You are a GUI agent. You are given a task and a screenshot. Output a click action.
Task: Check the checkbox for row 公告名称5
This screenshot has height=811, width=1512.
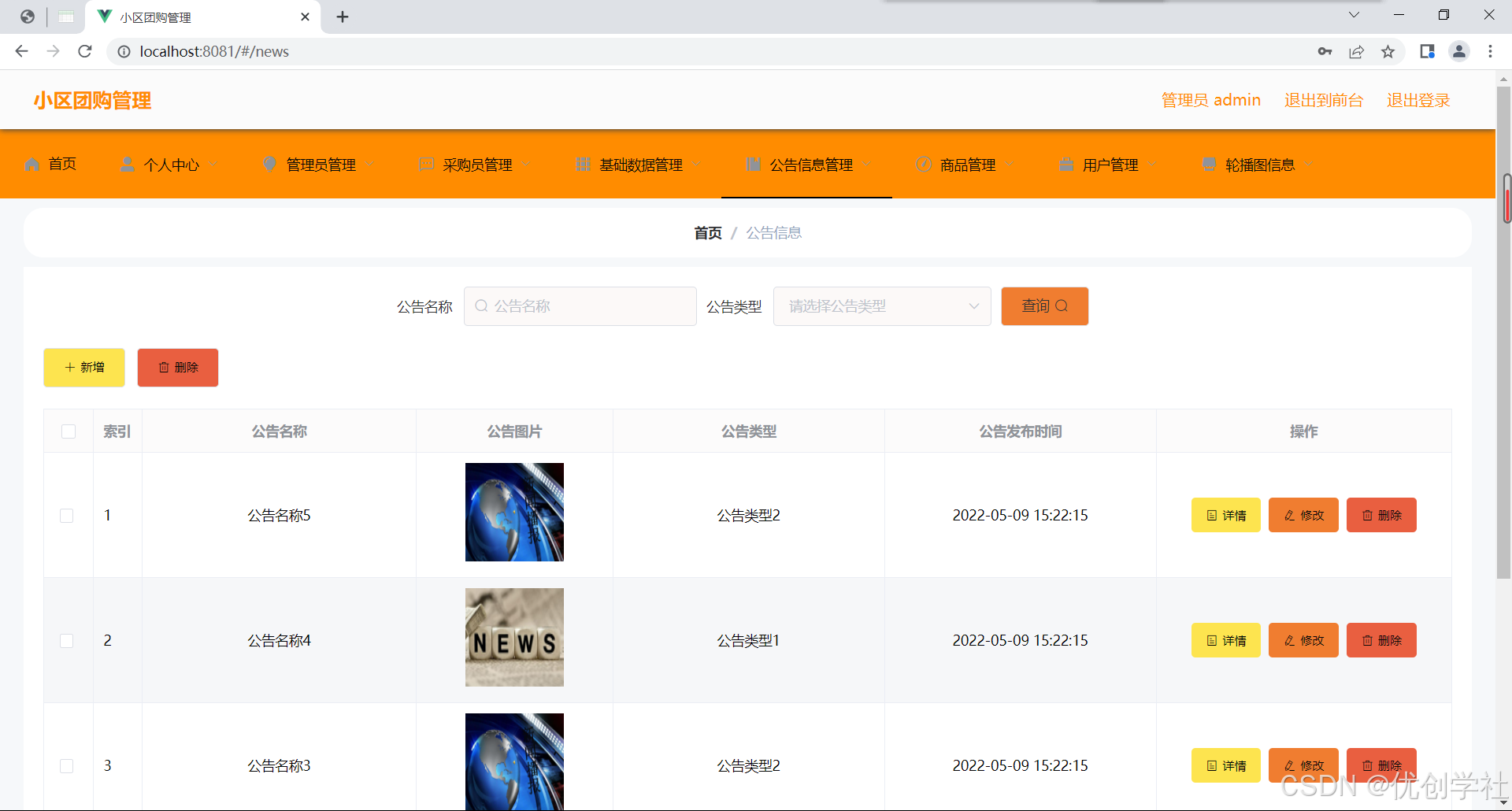point(67,516)
